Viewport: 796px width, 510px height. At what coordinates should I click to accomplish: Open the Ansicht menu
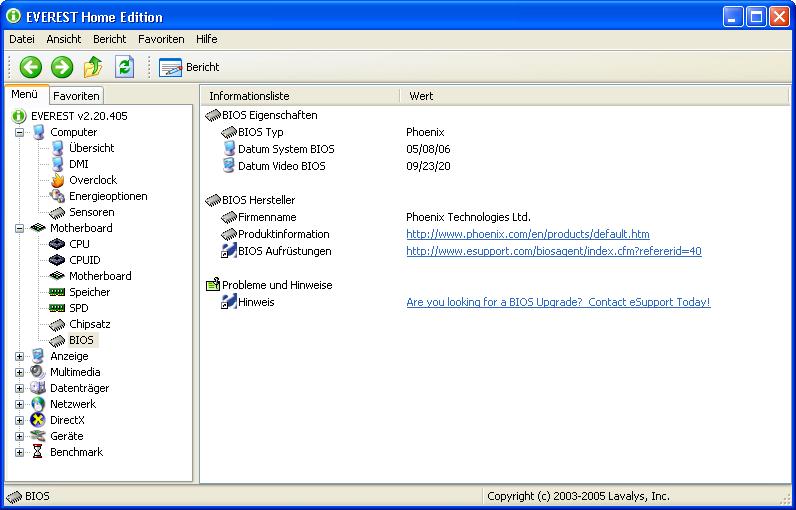point(63,39)
